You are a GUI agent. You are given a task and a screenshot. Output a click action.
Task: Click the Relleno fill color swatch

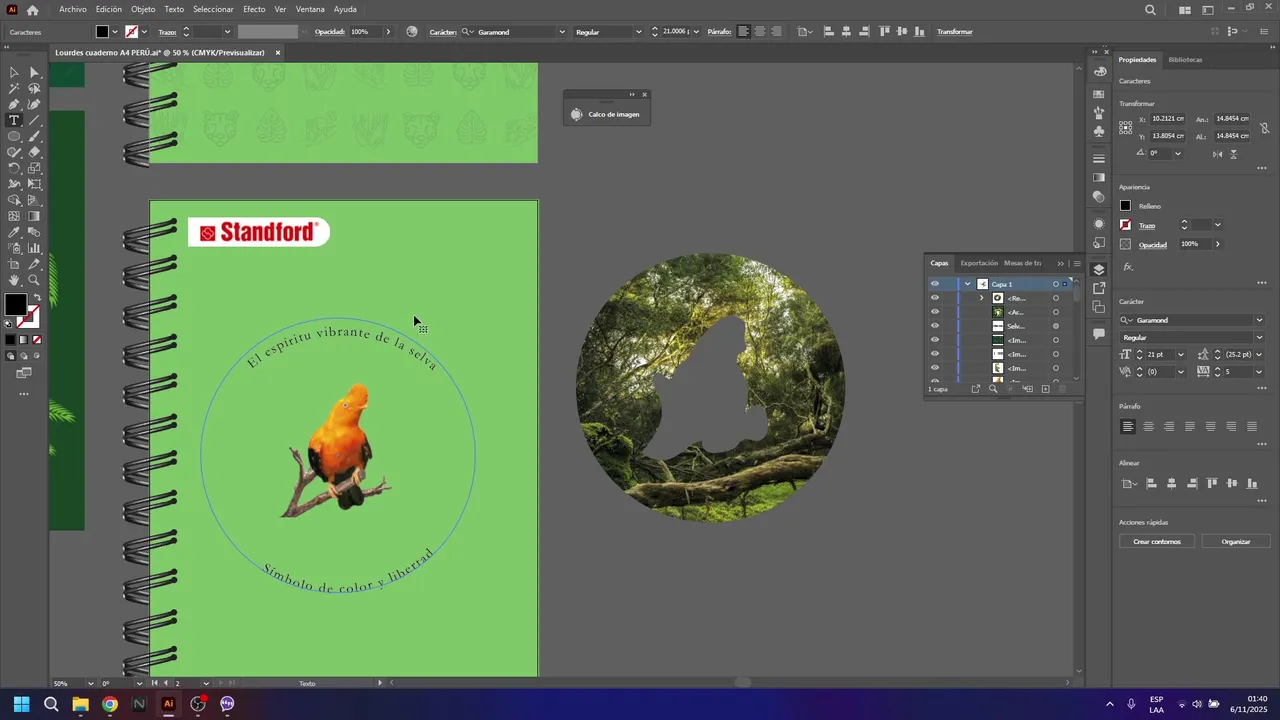coord(1126,206)
